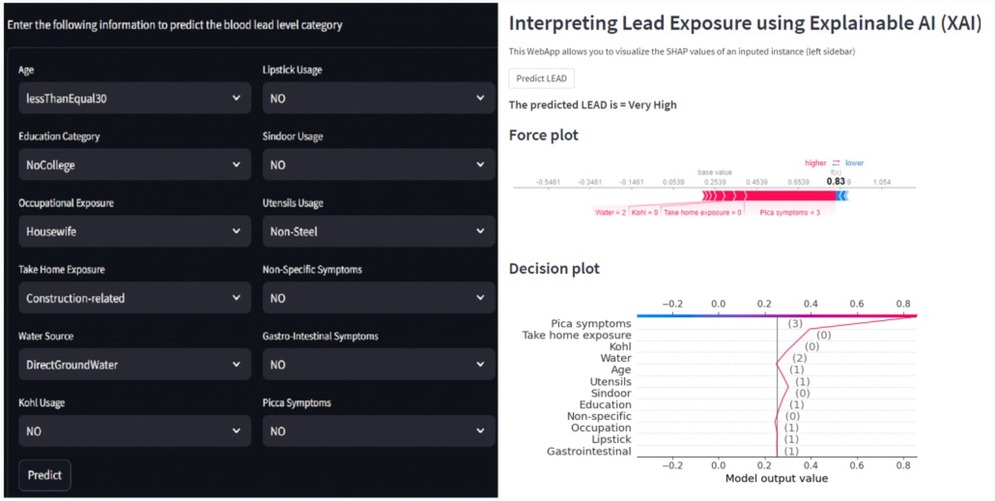Click the 'lower' legend label in the force plot
This screenshot has height=501, width=995.
(854, 163)
